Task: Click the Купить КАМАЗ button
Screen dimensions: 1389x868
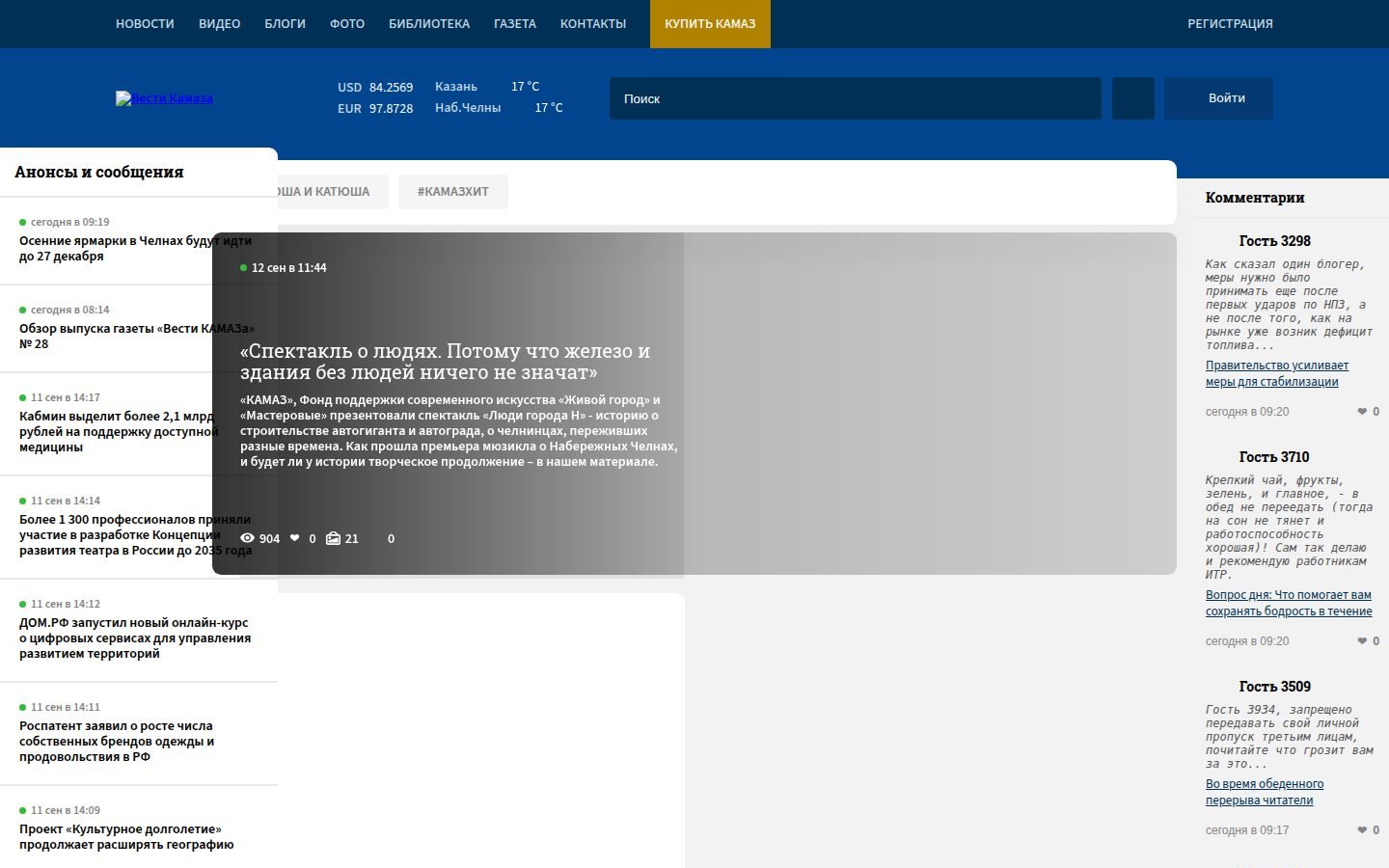Action: [x=710, y=24]
